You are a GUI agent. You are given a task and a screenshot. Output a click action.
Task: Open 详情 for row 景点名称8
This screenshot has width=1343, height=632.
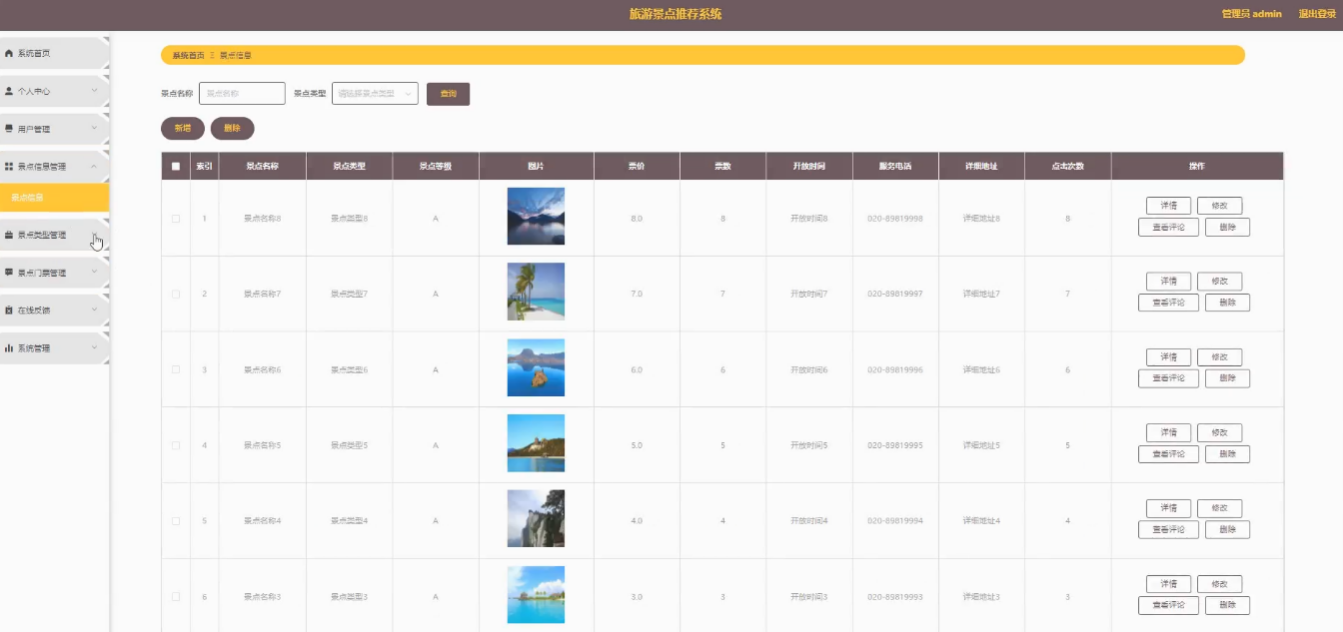point(1168,206)
